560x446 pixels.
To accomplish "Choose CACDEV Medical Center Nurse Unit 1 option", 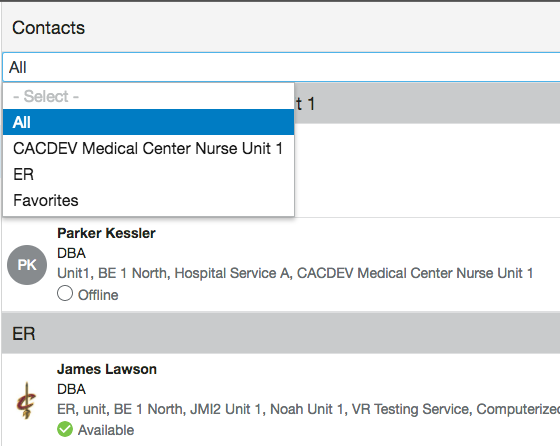I will 149,148.
